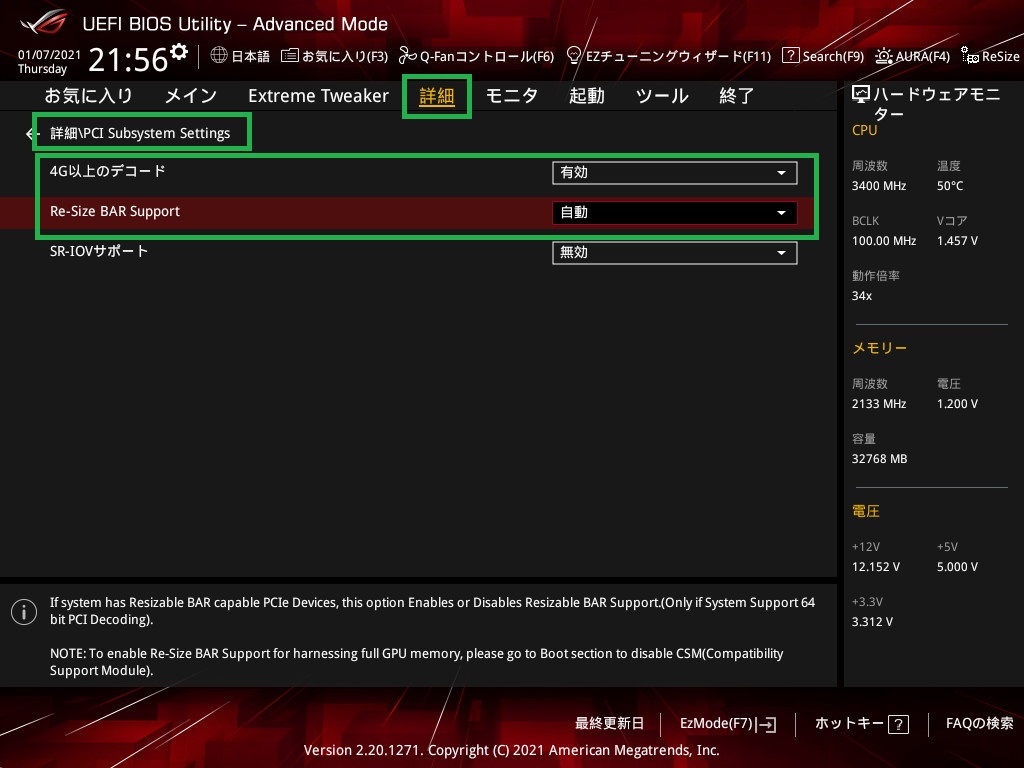Click the +5V 5.000 V value

[x=957, y=567]
